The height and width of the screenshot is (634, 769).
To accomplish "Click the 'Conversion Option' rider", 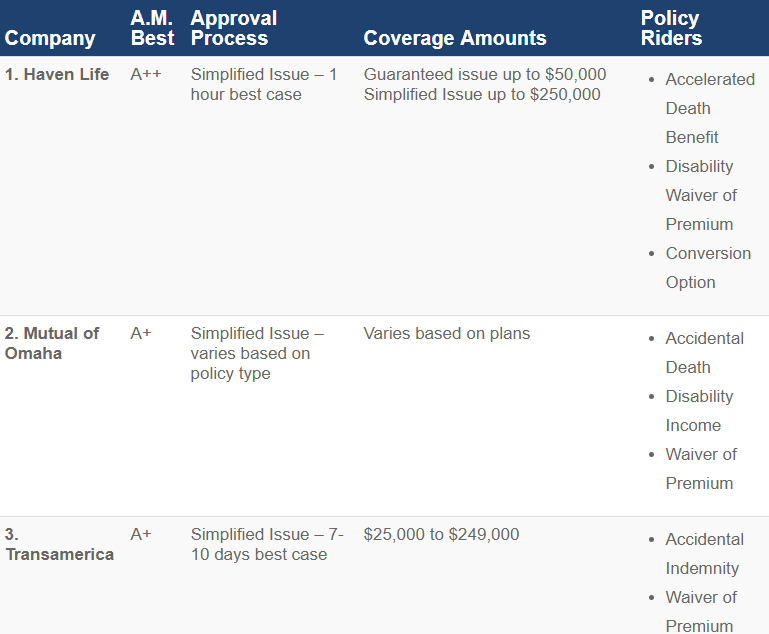I will (708, 268).
